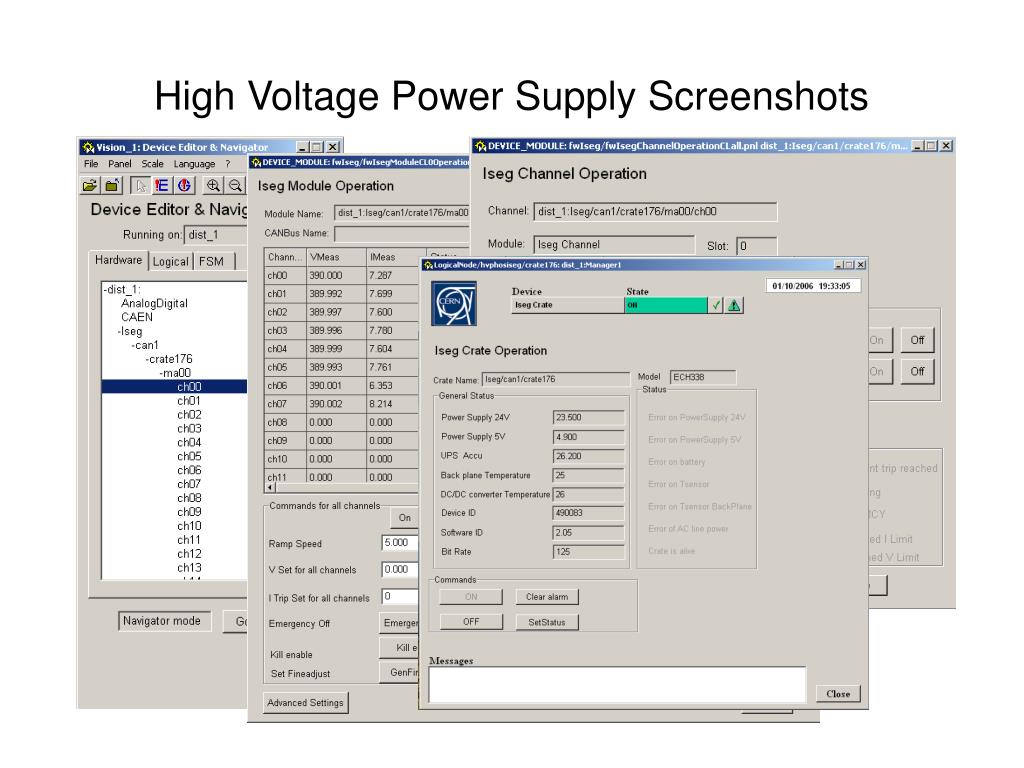Click the Messages text box

pyautogui.click(x=617, y=684)
